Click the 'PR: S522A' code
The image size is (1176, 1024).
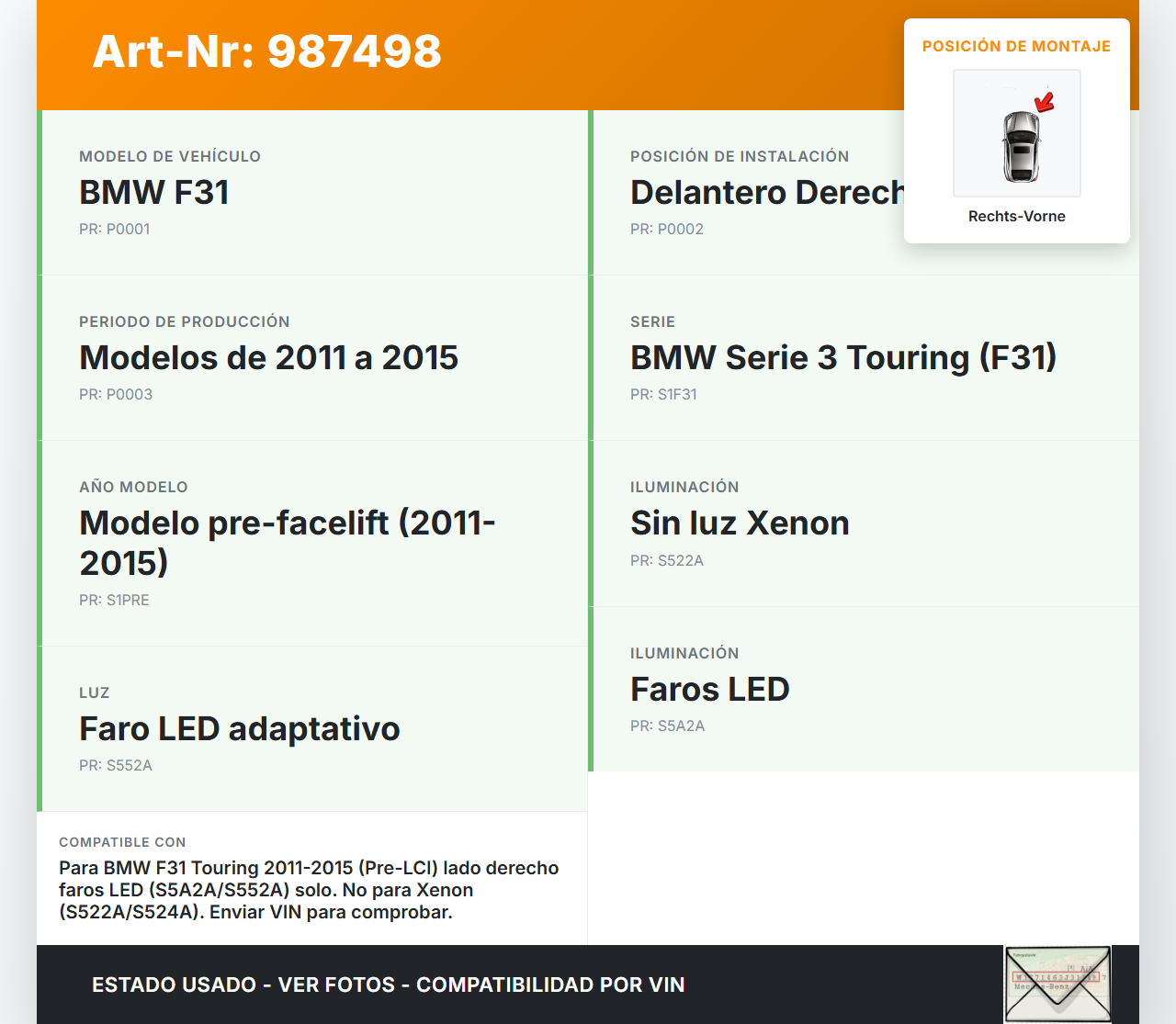tap(667, 560)
